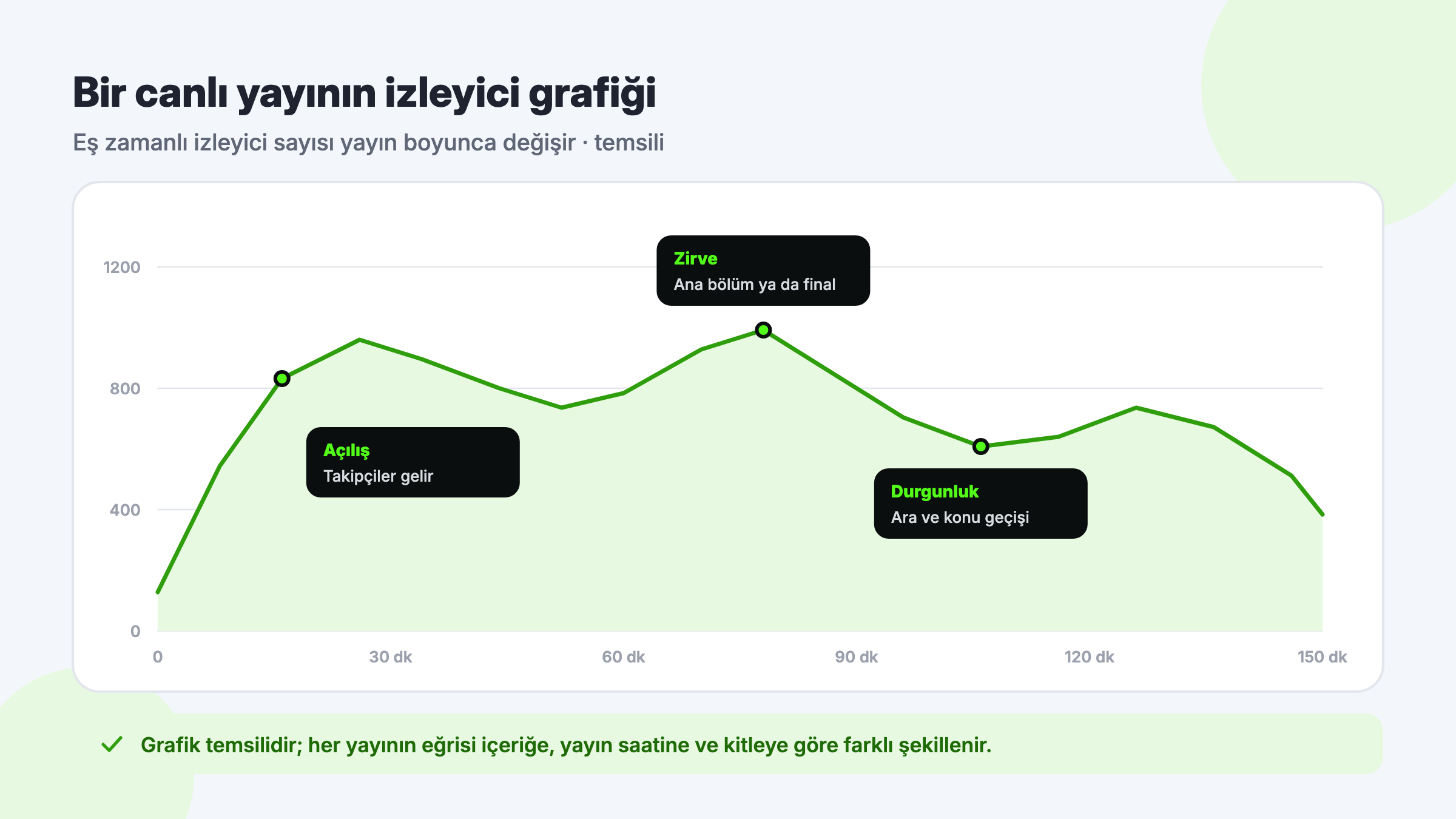This screenshot has height=819, width=1456.
Task: Select the Zirve tooltip box
Action: [x=763, y=271]
